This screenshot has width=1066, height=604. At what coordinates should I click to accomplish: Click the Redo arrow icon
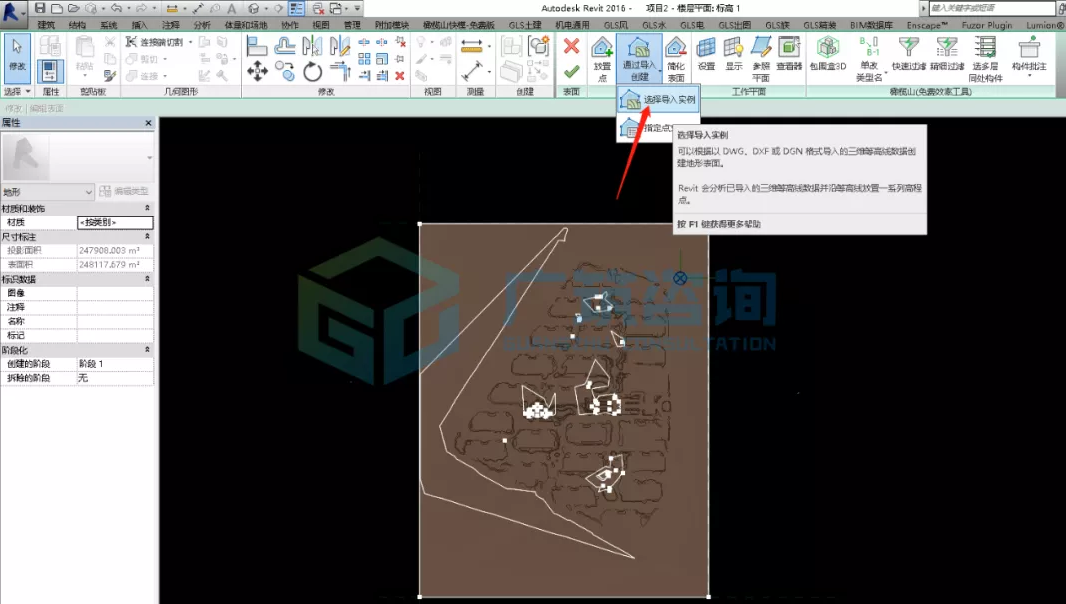141,8
